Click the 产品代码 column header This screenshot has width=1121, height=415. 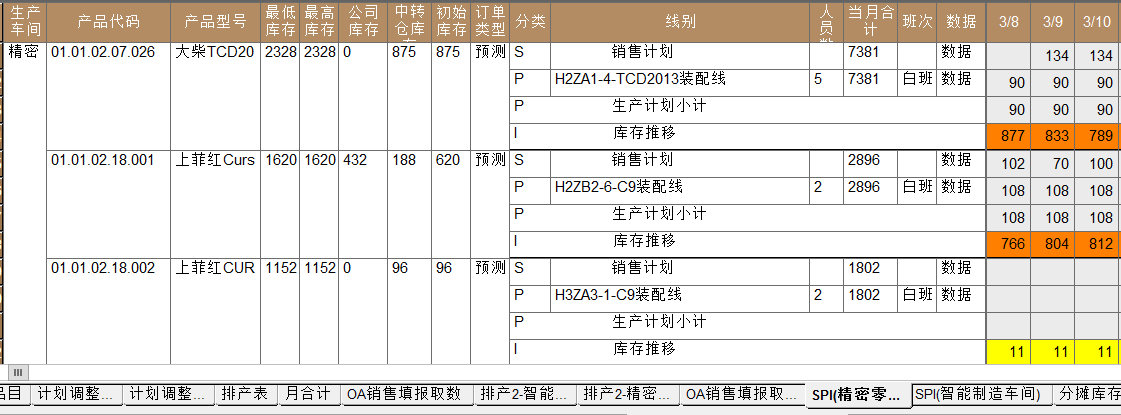click(109, 22)
